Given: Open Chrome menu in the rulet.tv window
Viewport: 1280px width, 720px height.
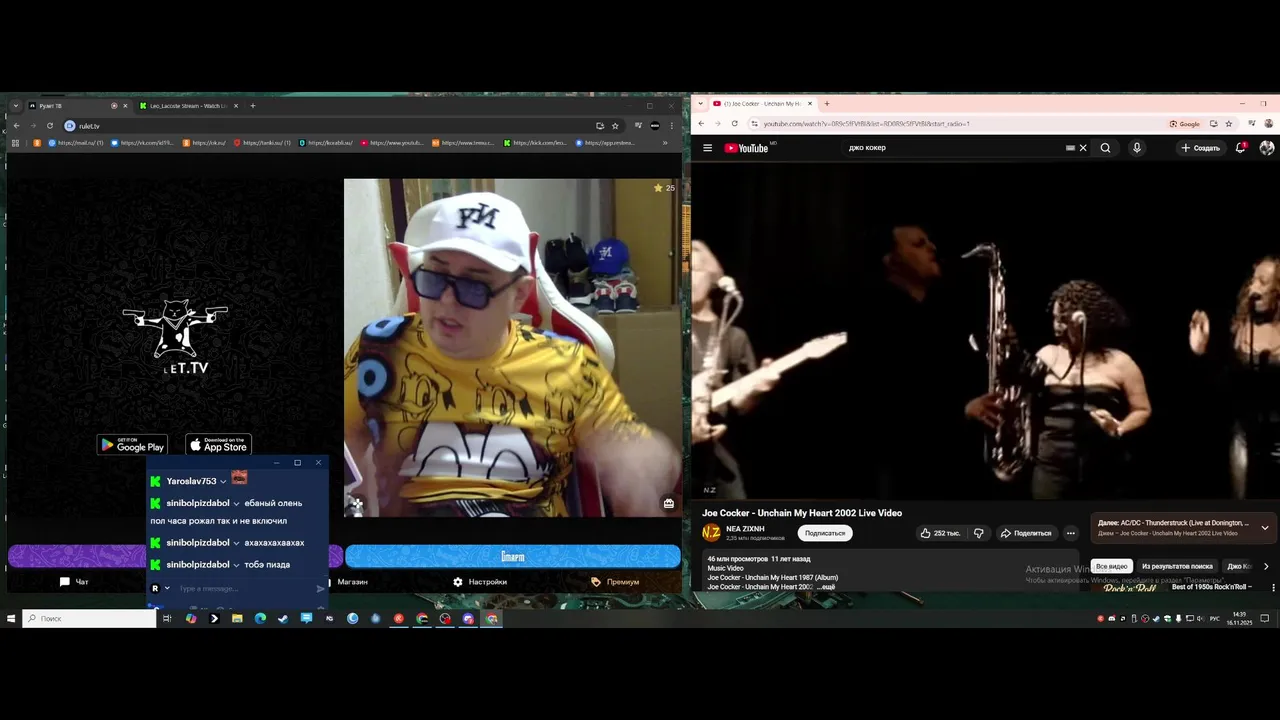Looking at the screenshot, I should [x=671, y=126].
